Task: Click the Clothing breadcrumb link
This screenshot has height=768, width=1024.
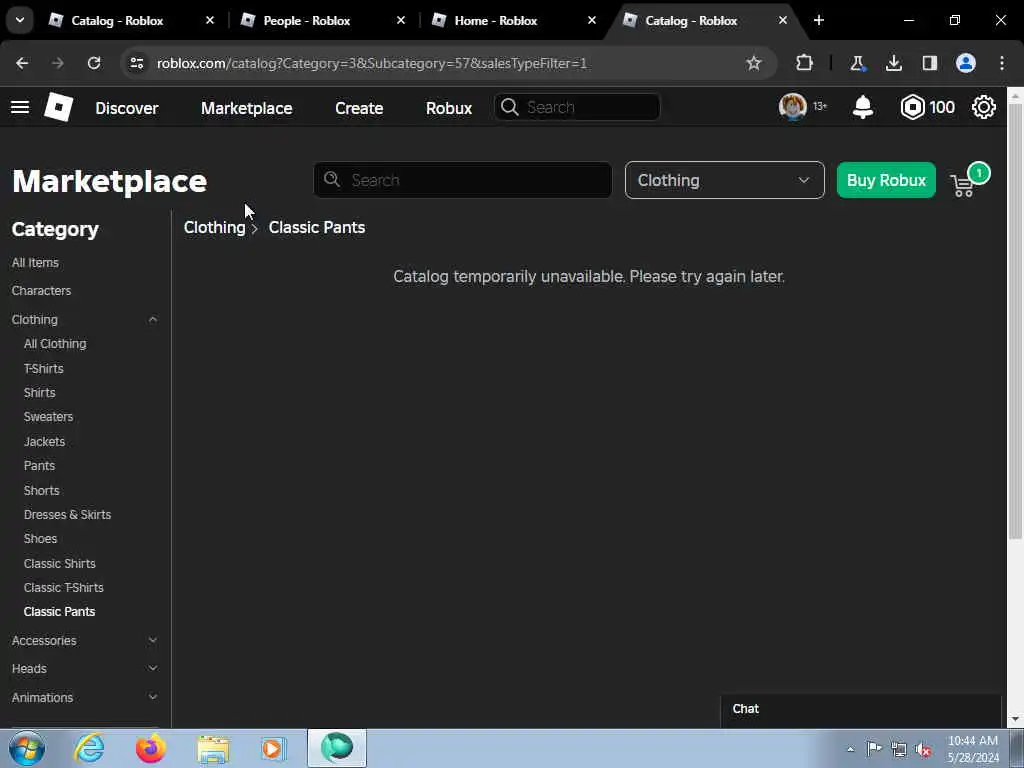Action: pos(214,227)
